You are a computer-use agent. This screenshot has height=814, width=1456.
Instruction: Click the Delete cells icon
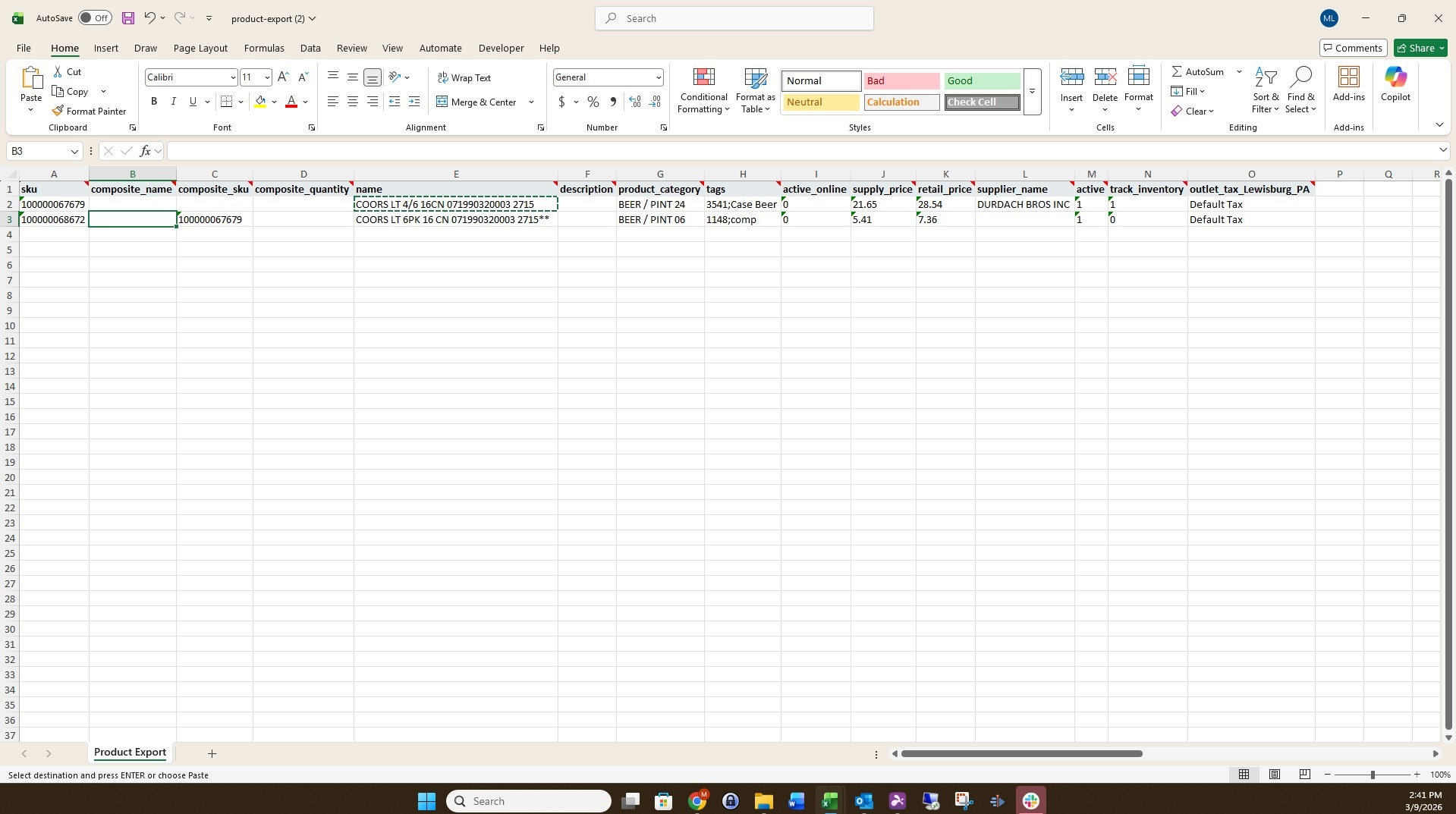(x=1105, y=77)
